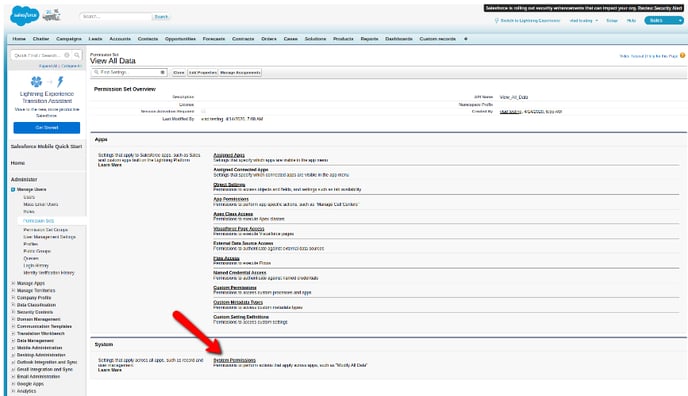This screenshot has width=688, height=396.
Task: Open the Assigned Apps link
Action: [229, 155]
